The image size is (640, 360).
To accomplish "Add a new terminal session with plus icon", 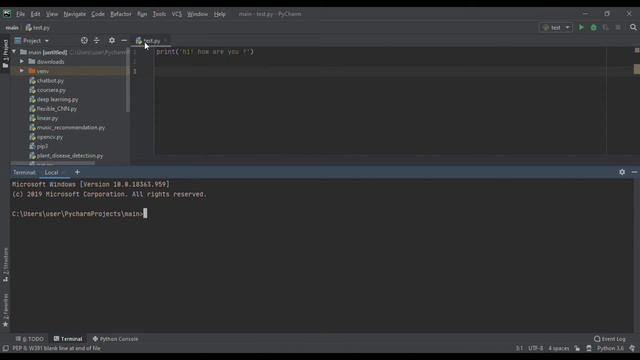I will 77,172.
